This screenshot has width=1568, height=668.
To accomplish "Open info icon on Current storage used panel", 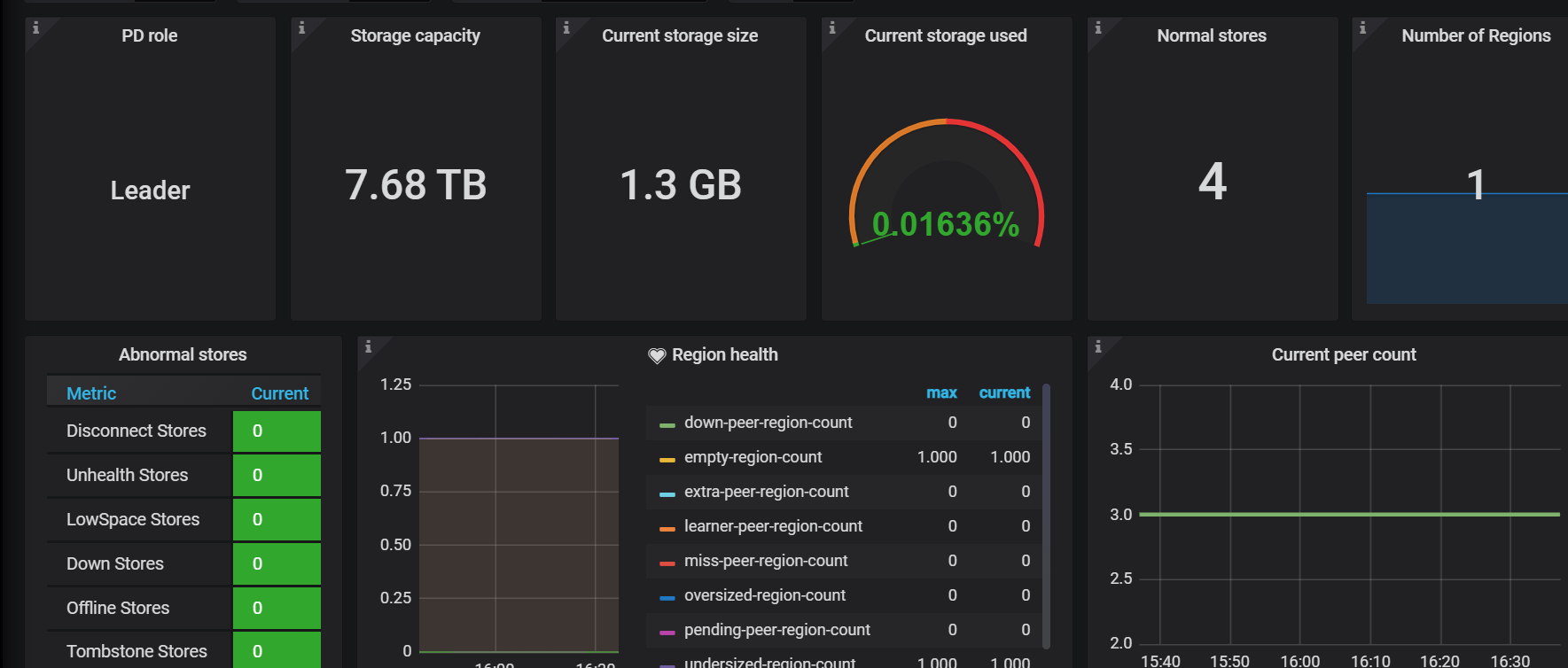I will 832,28.
